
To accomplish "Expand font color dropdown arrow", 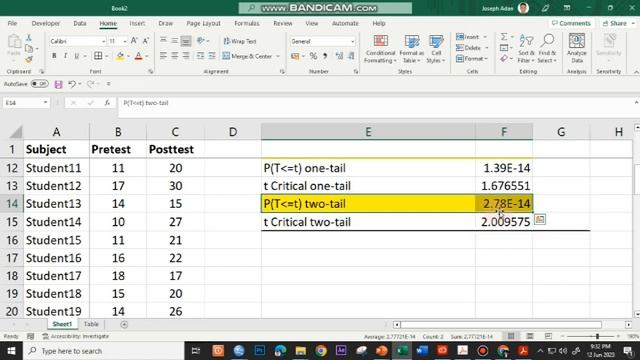I will [147, 56].
